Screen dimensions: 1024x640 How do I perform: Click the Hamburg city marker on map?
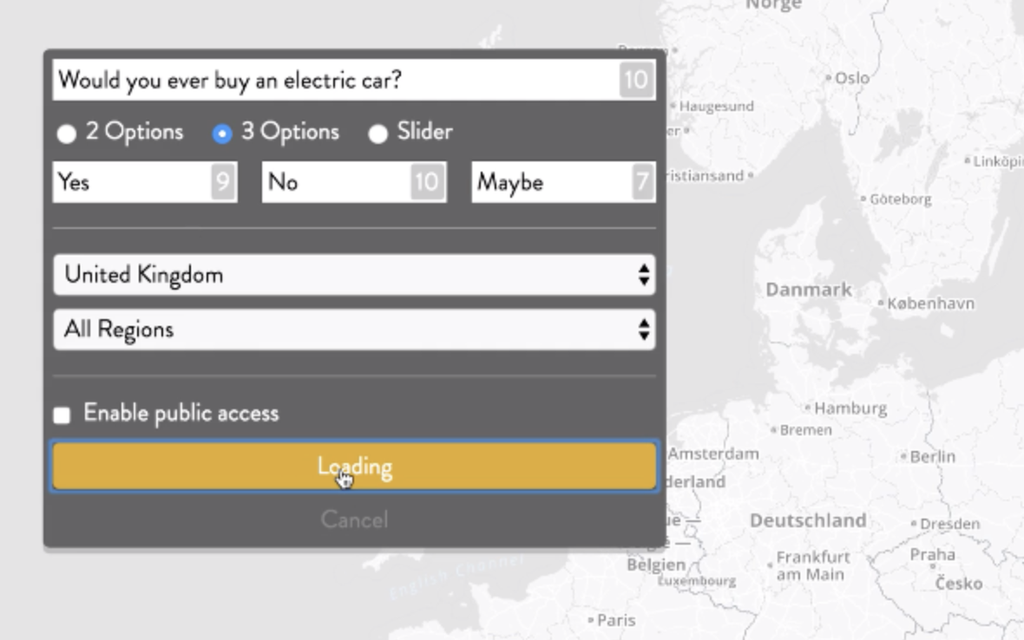pyautogui.click(x=807, y=408)
